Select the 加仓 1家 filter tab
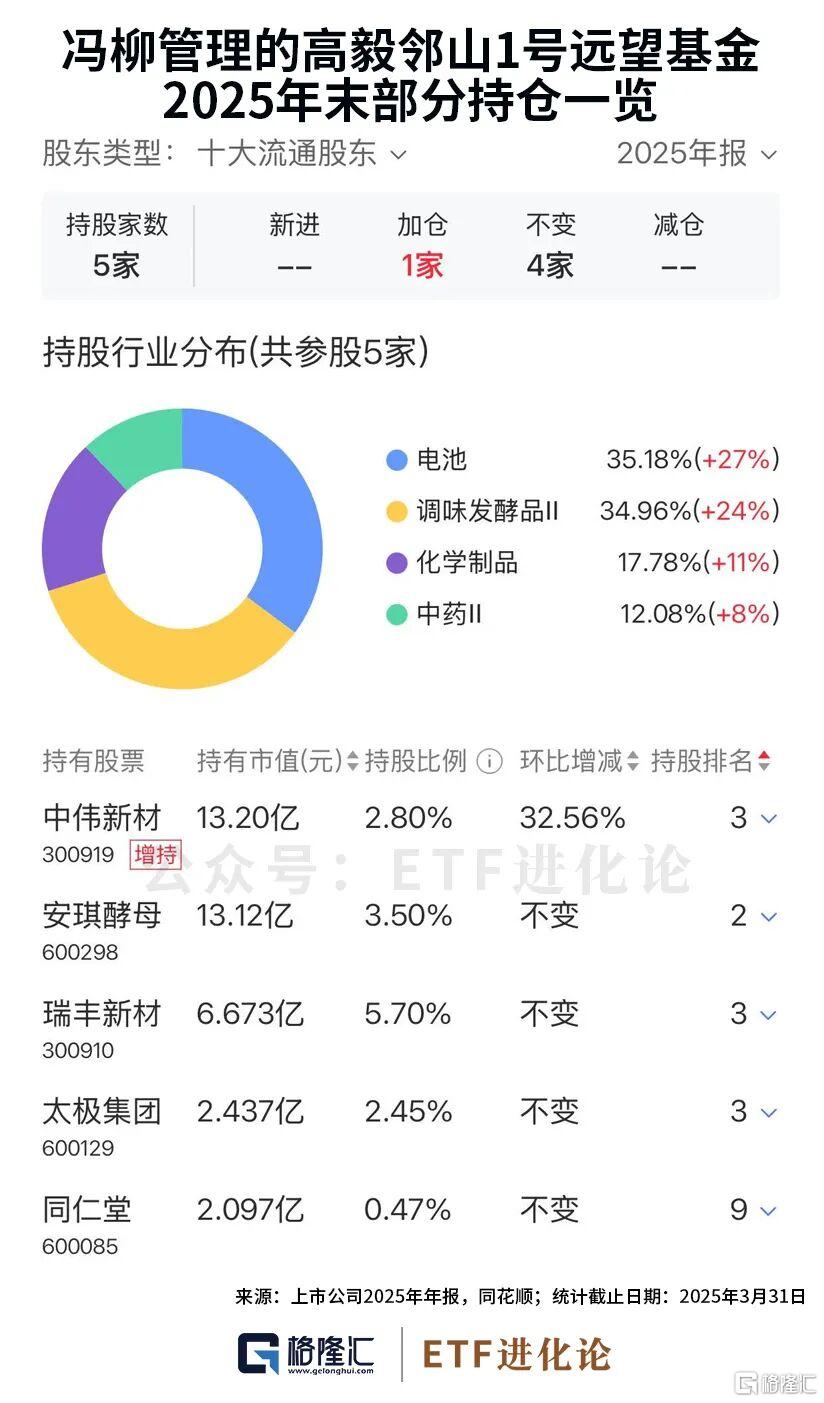The width and height of the screenshot is (824, 1403). 422,246
